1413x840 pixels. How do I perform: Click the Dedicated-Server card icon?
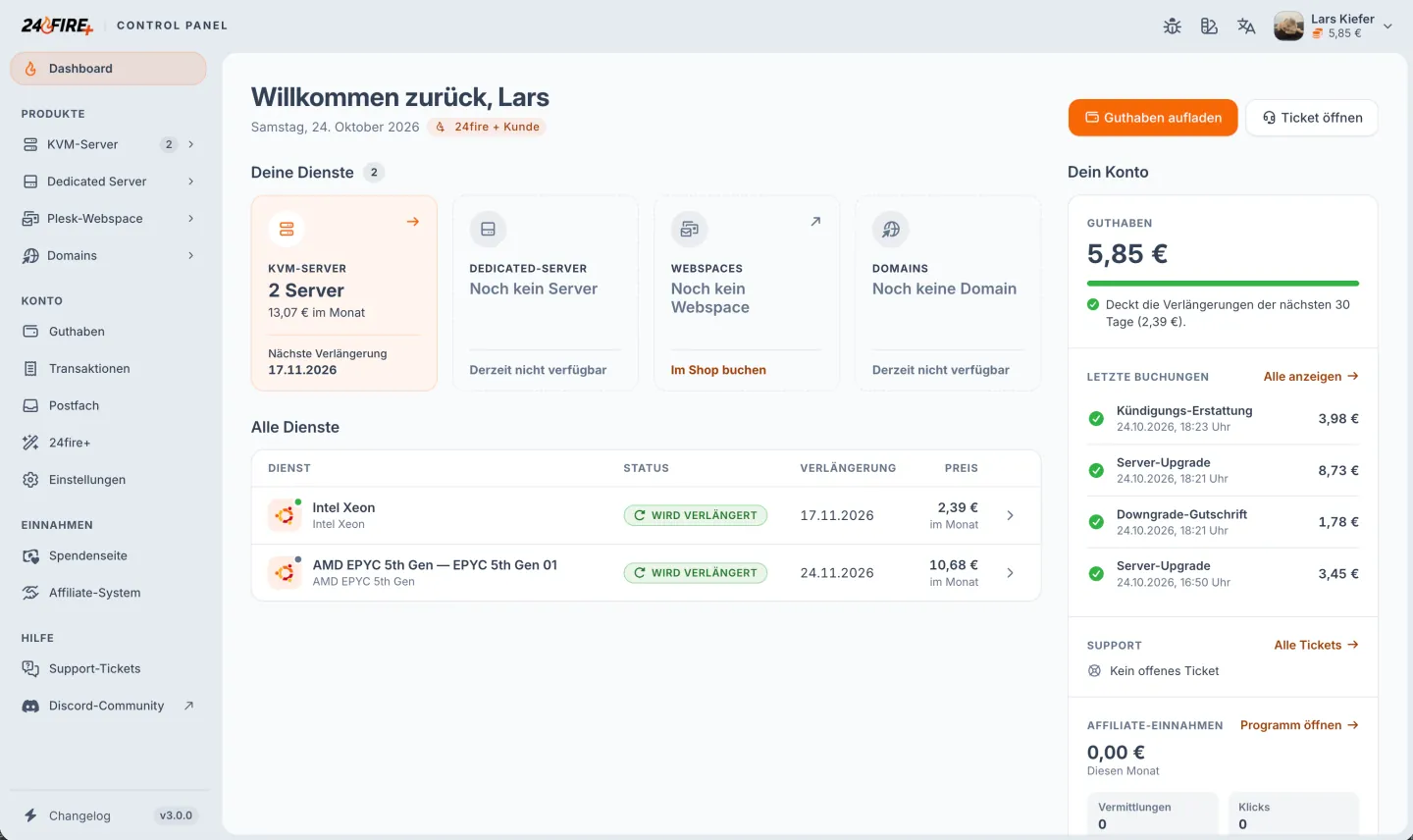[488, 229]
